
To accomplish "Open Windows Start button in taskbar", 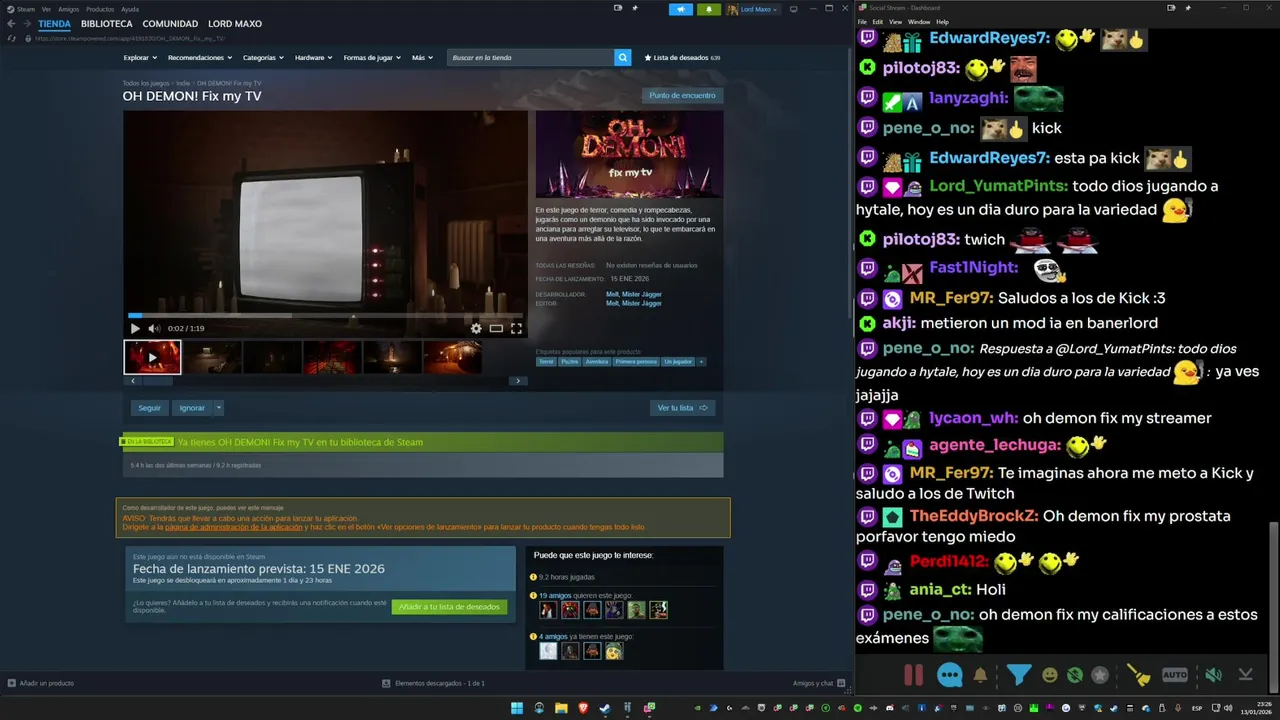I will pos(517,708).
